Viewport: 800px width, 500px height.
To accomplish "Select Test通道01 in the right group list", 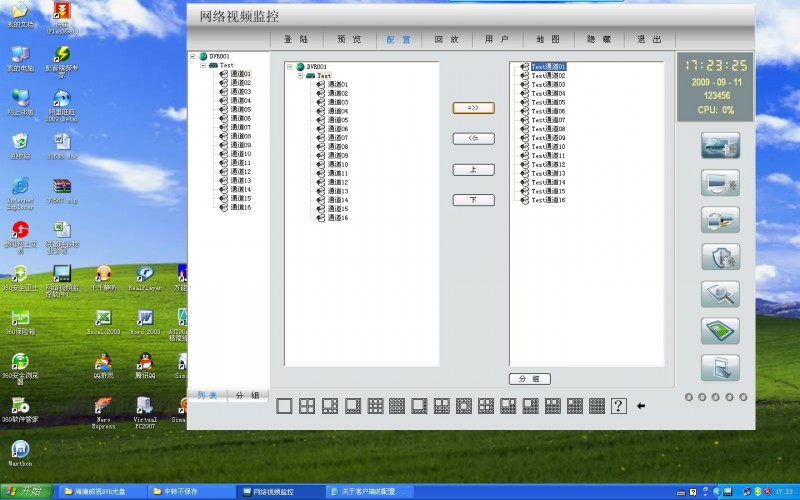I will pos(548,67).
